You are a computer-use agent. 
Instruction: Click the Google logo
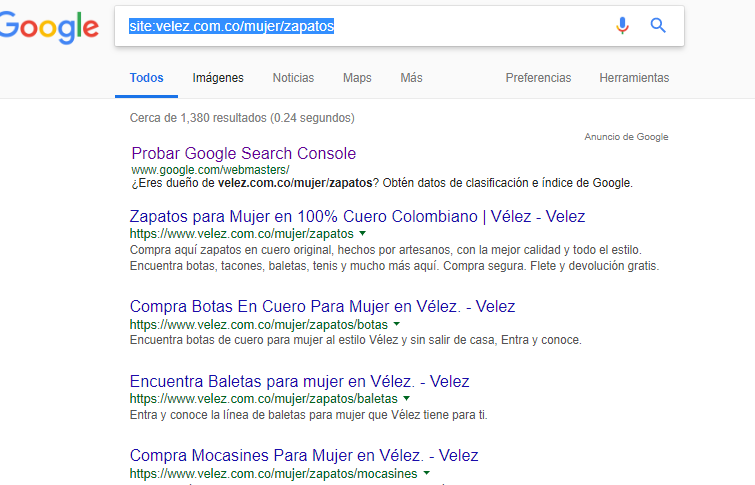[49, 27]
